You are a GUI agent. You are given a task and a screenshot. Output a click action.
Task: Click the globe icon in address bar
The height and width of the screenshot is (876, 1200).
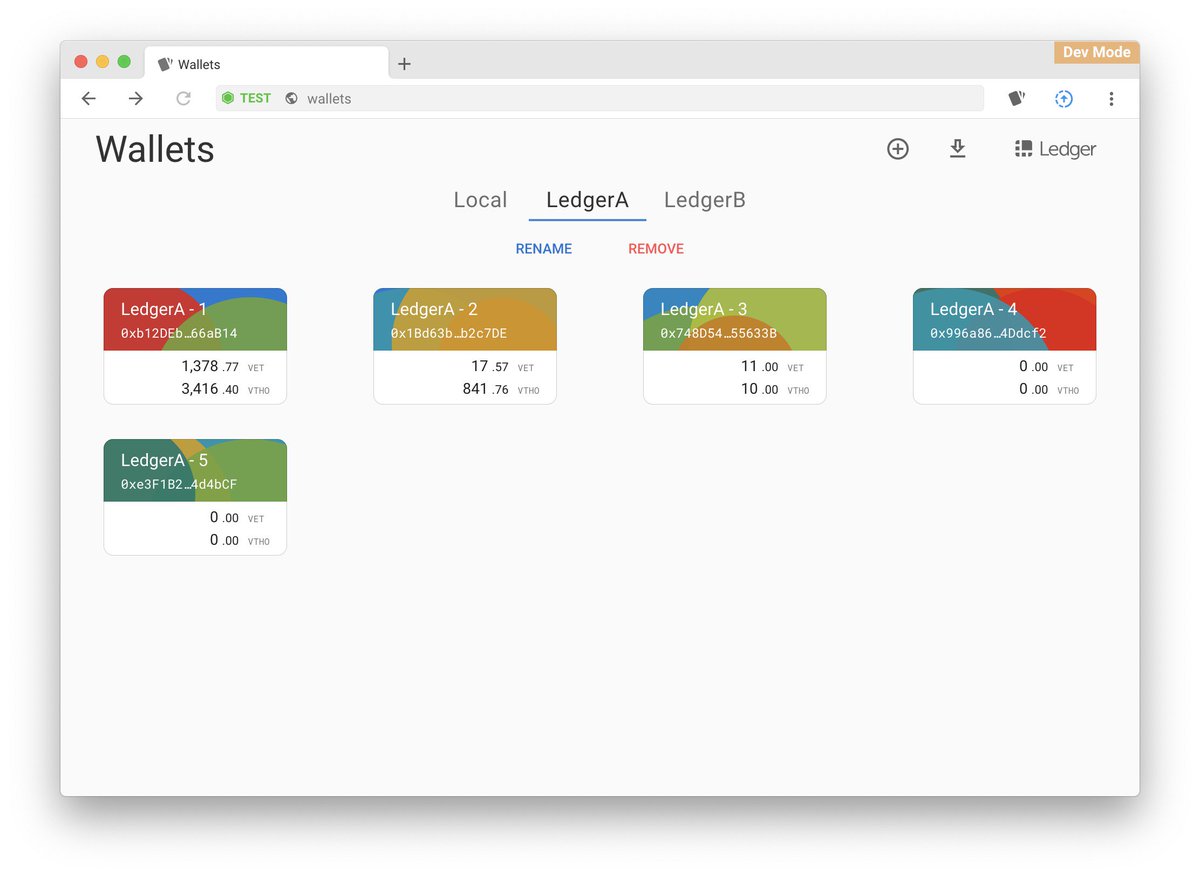(291, 98)
